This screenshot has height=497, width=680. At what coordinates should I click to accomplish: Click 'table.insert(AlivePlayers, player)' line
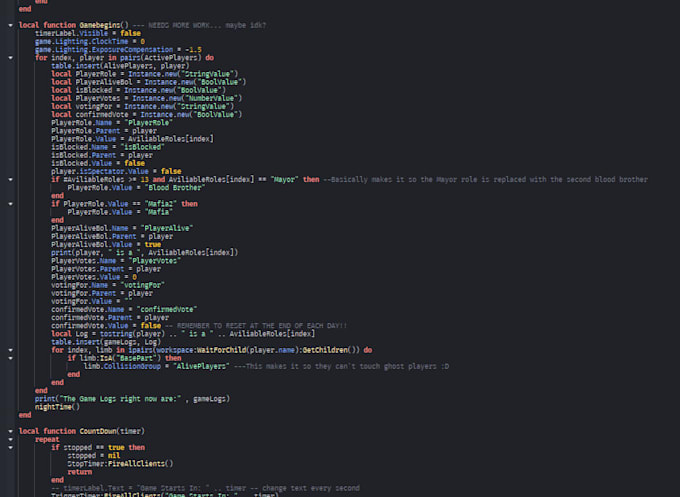pyautogui.click(x=120, y=66)
